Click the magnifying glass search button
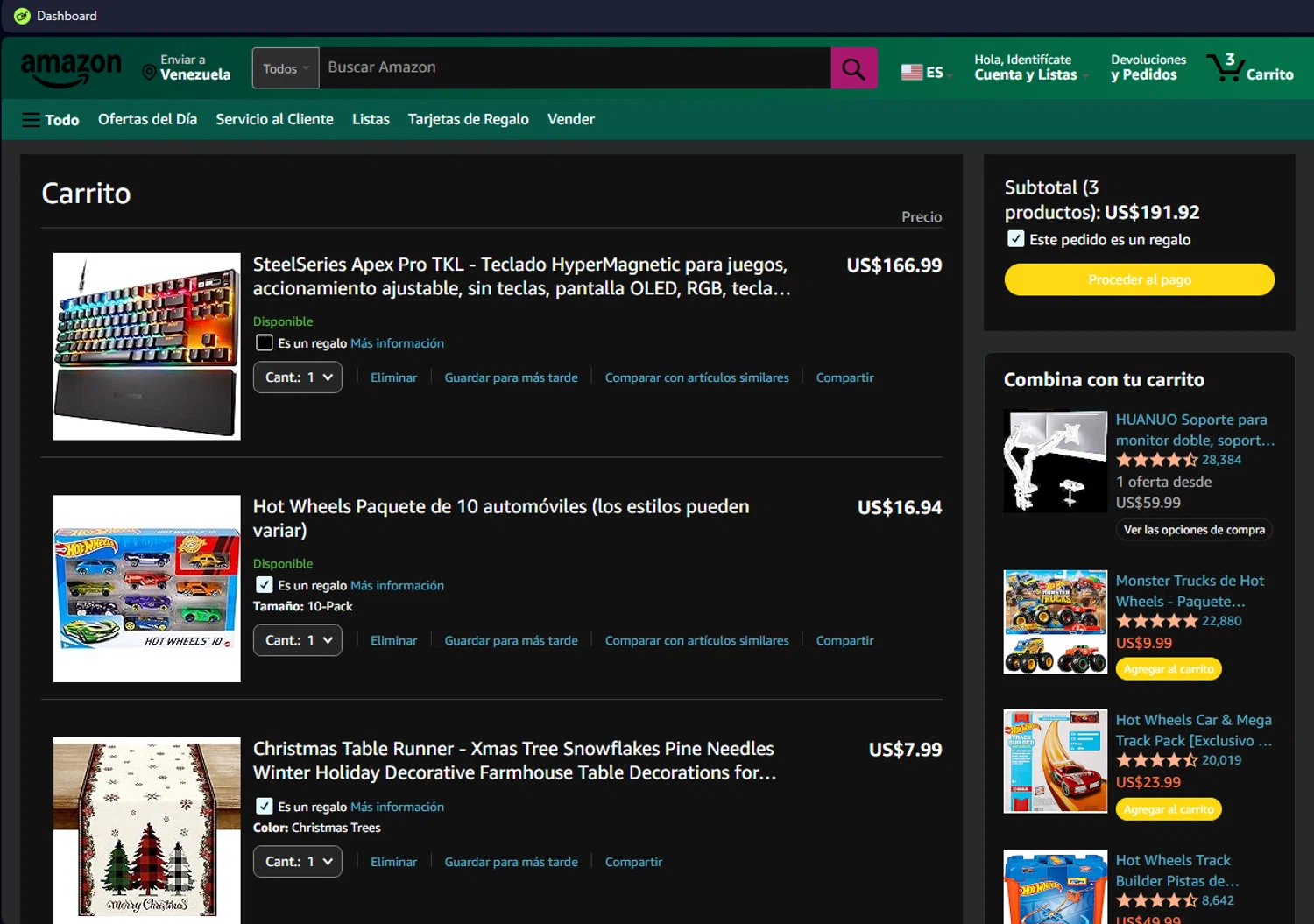 click(853, 68)
